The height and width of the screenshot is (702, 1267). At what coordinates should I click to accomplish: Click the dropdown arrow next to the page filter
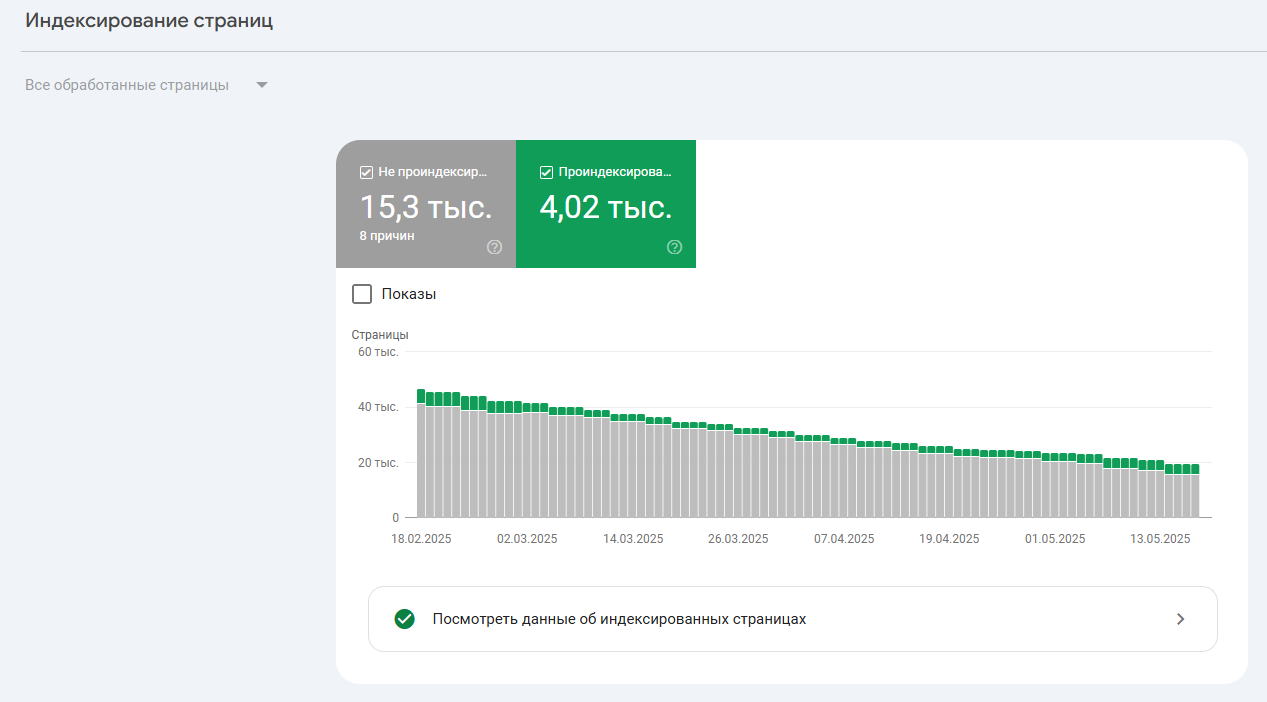coord(261,85)
